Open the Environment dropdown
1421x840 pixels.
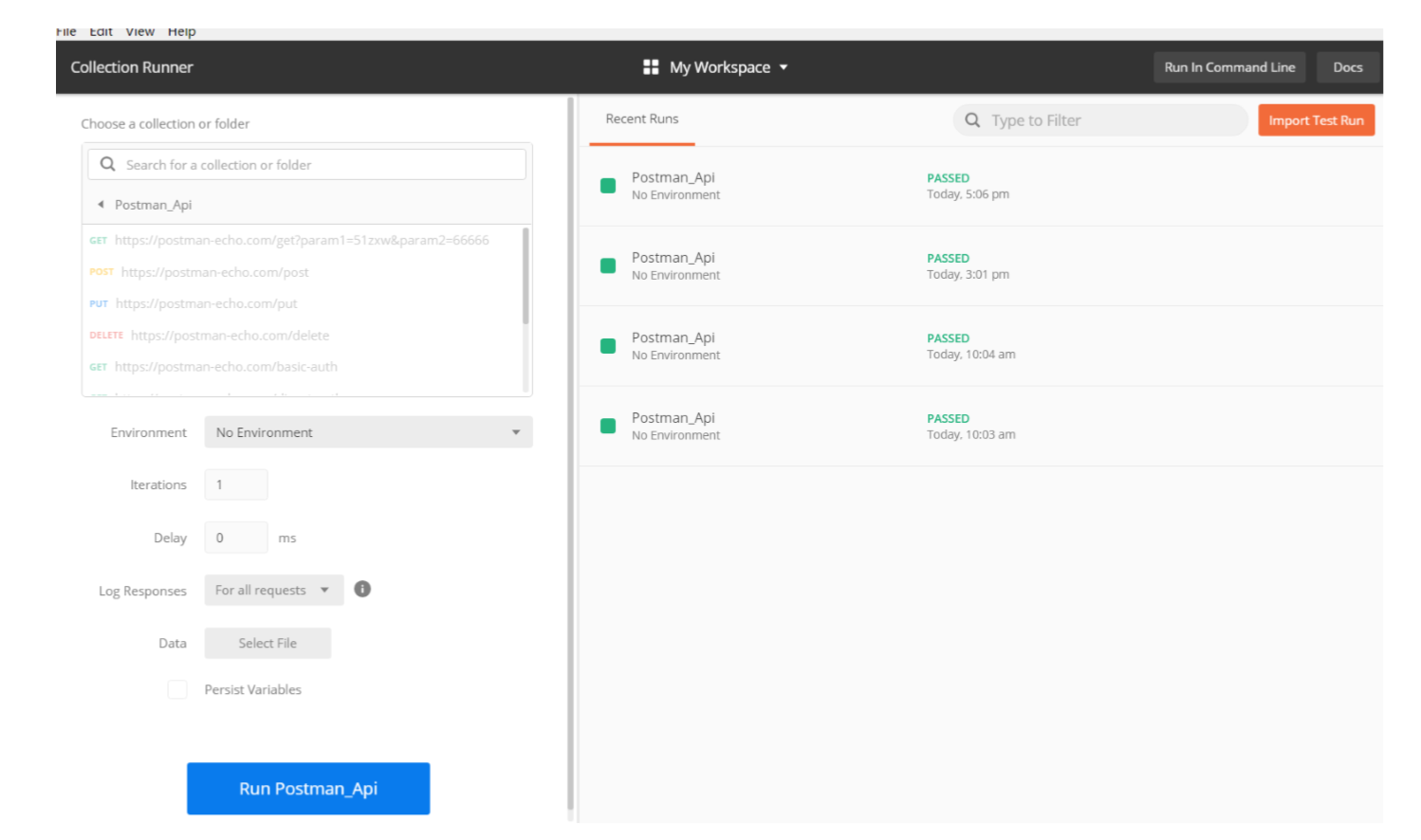click(x=368, y=432)
